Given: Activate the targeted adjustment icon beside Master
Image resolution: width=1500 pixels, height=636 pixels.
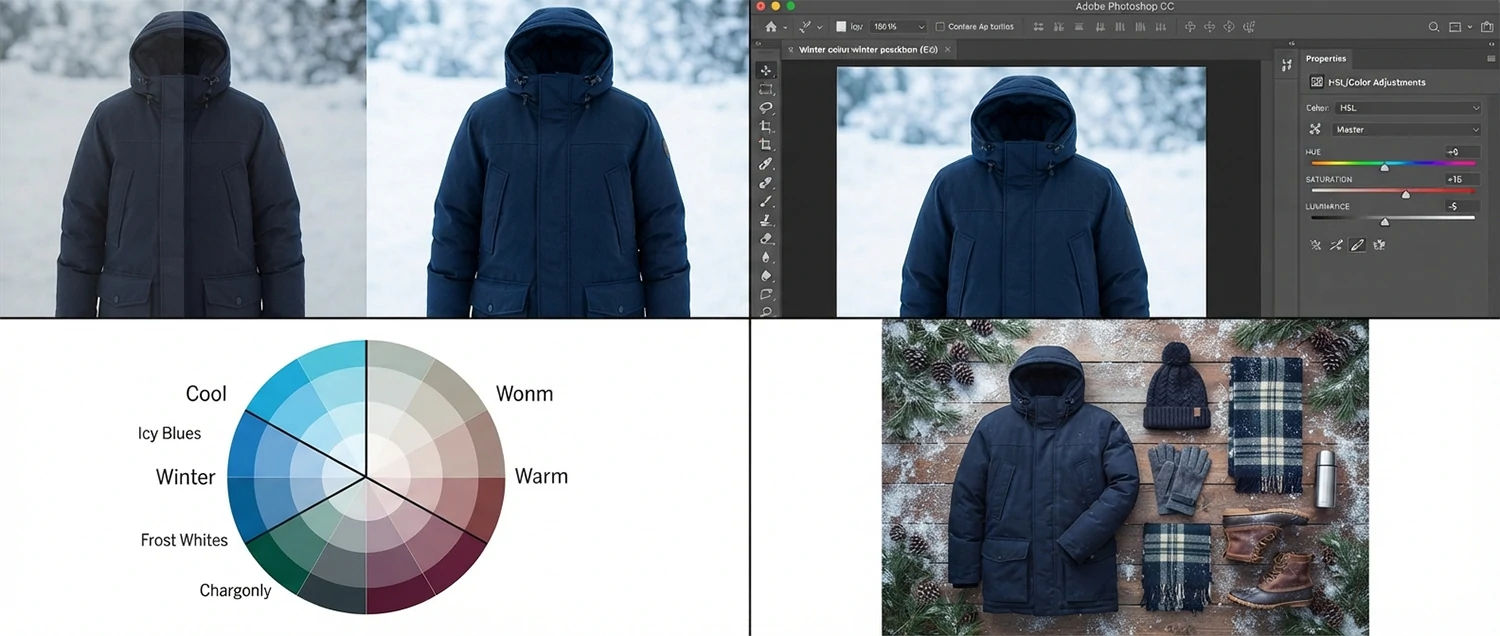Looking at the screenshot, I should tap(1315, 129).
